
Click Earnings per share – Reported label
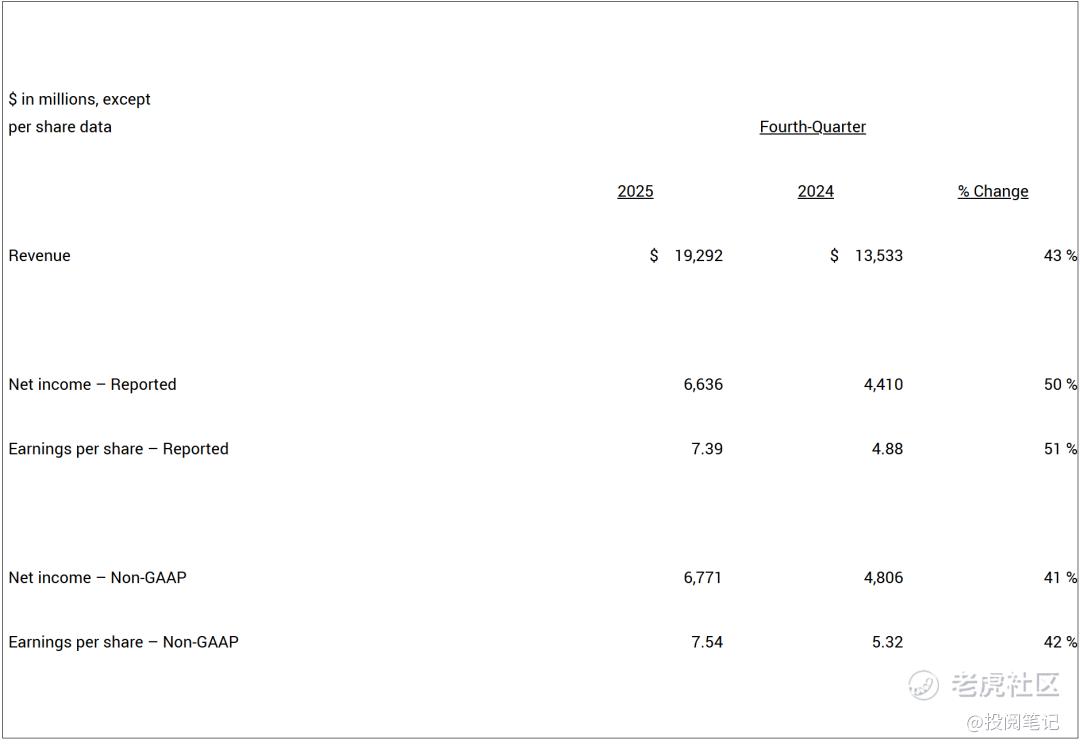pos(118,449)
